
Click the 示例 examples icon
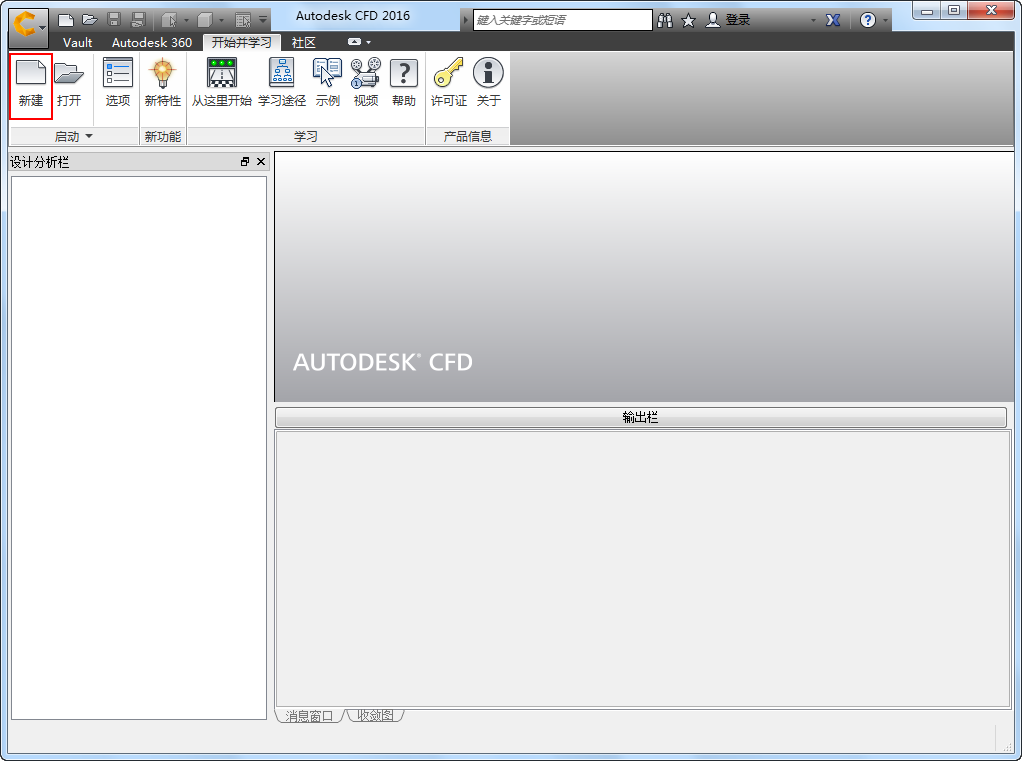327,72
